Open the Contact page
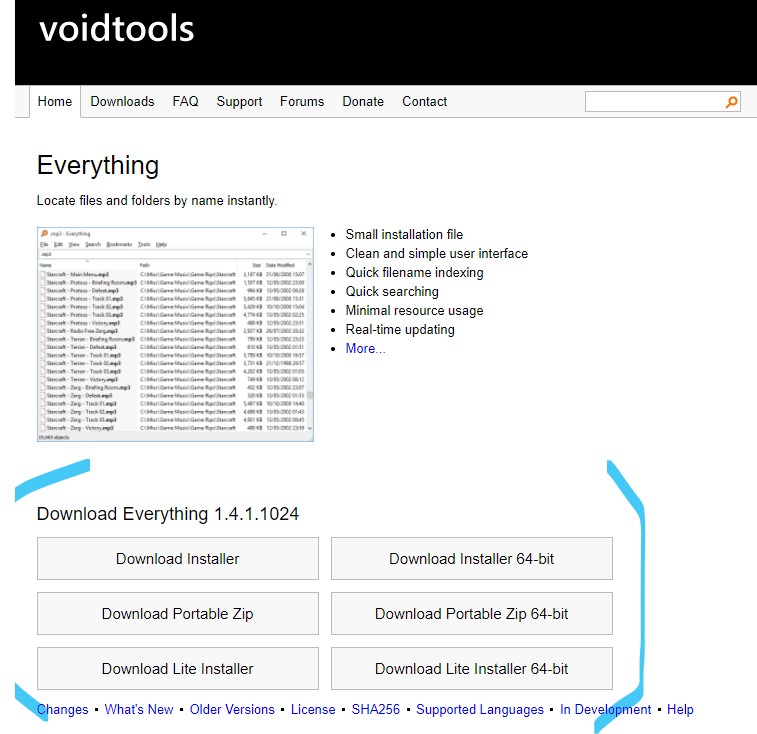The width and height of the screenshot is (757, 734). coord(425,101)
